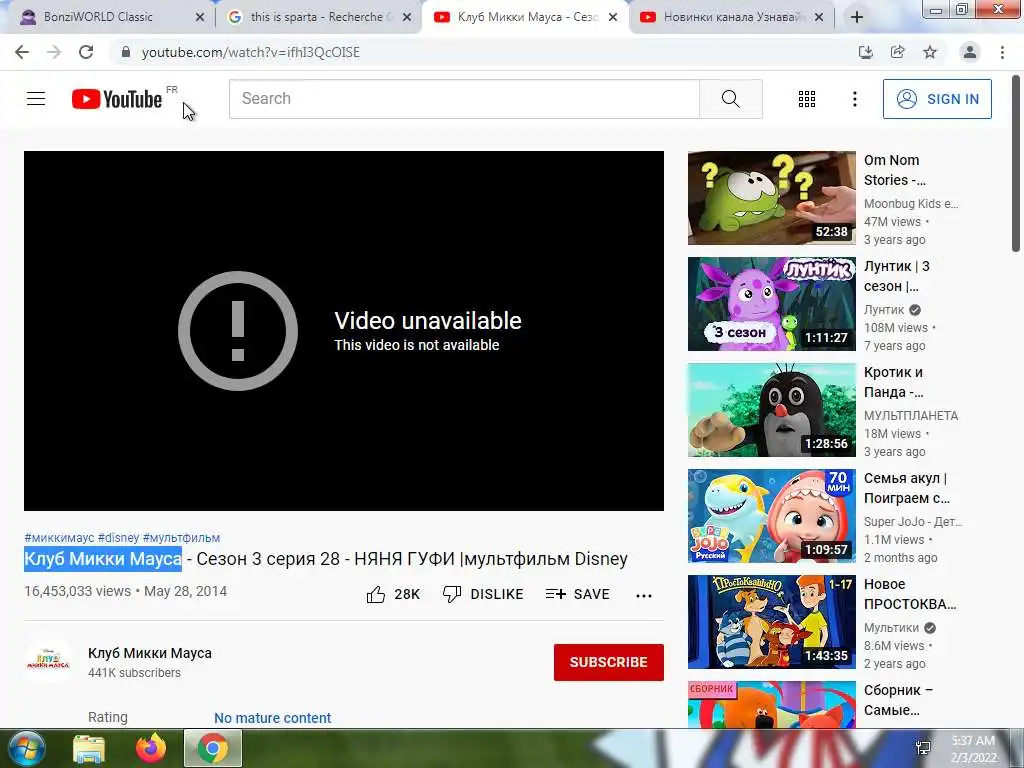This screenshot has height=768, width=1024.
Task: Click Сборник – Самые video title
Action: (x=898, y=700)
